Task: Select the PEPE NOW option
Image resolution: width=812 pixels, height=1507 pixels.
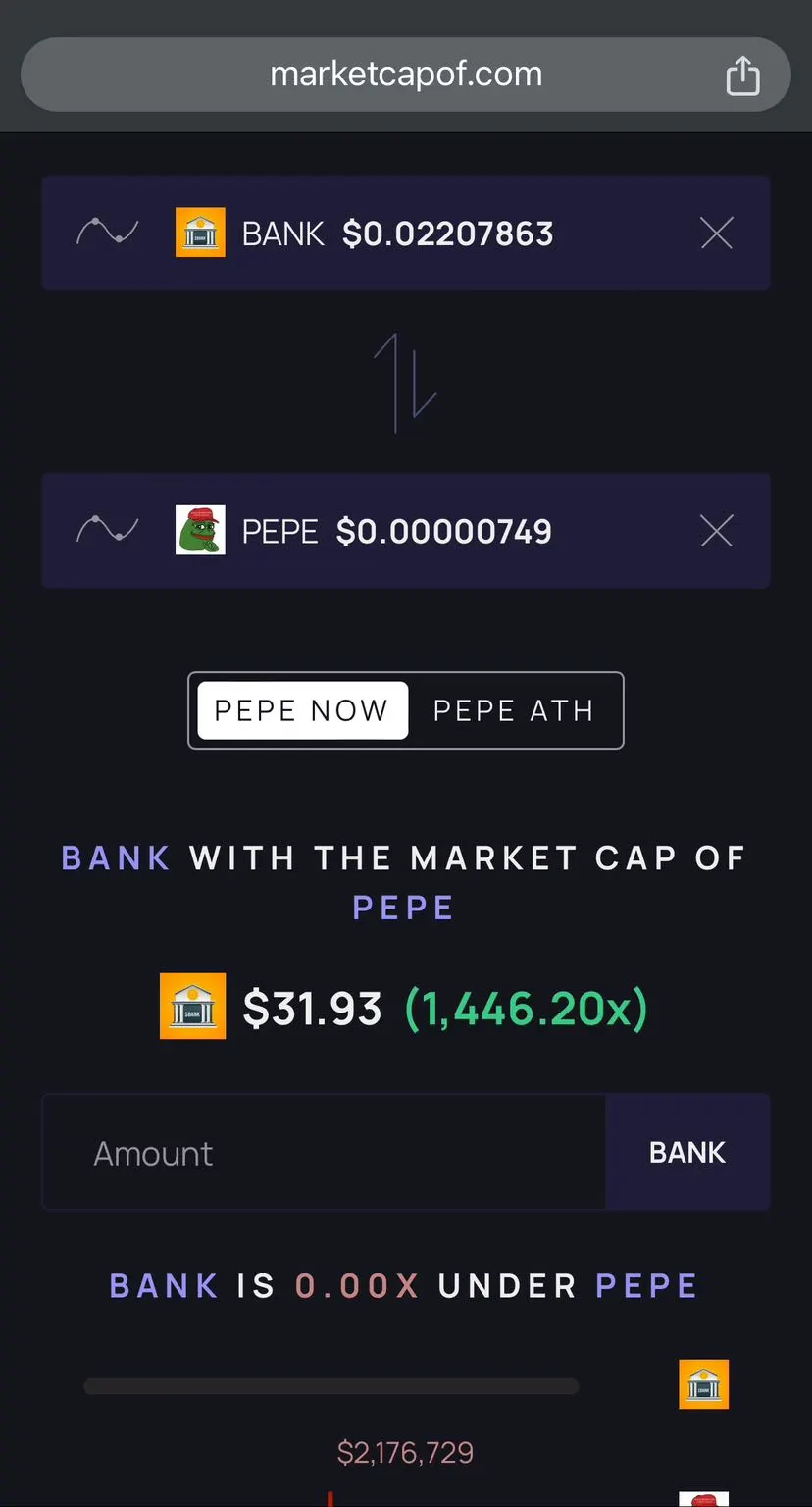Action: coord(302,710)
